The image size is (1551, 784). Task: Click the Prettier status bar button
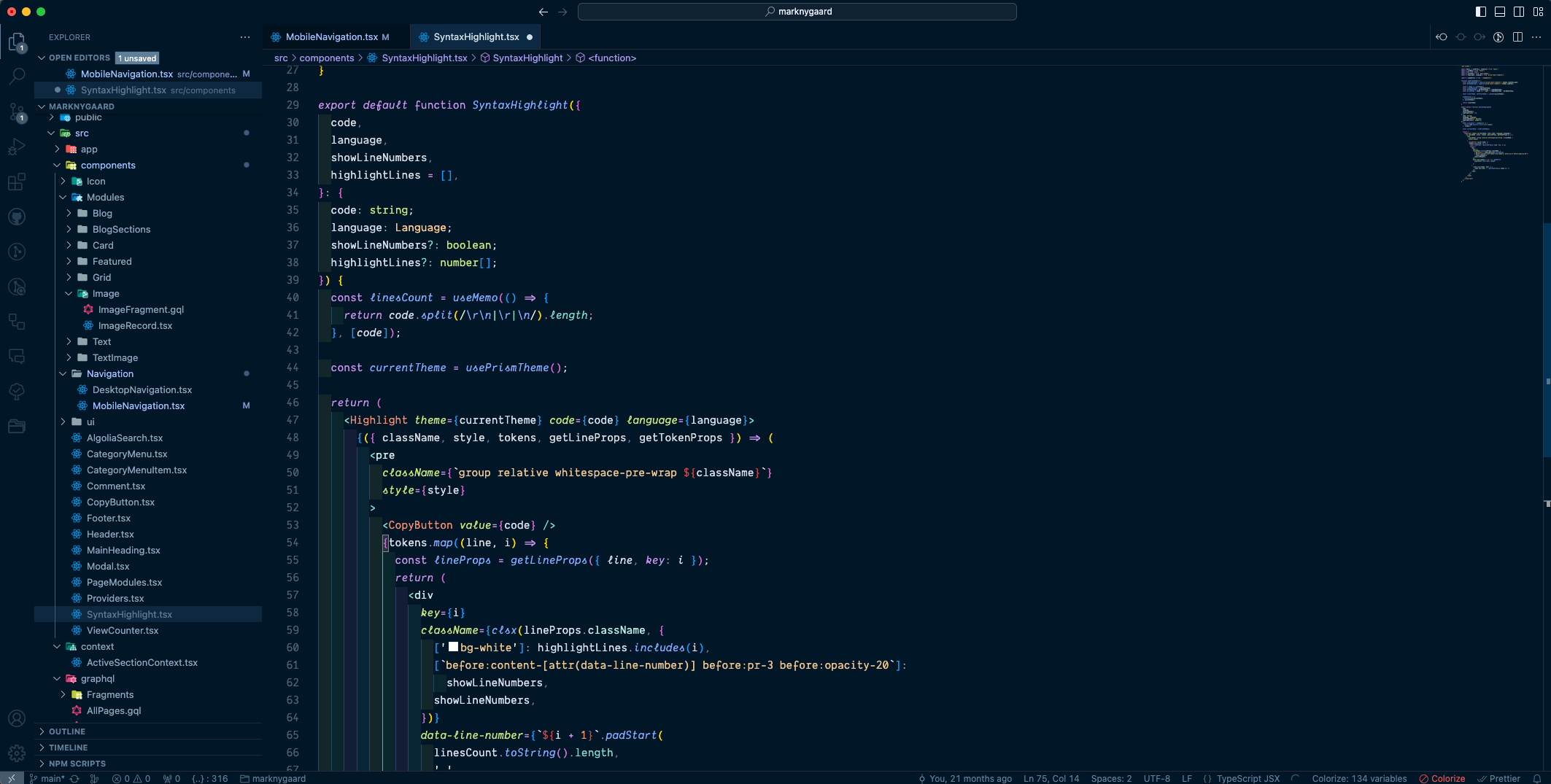pos(1499,778)
